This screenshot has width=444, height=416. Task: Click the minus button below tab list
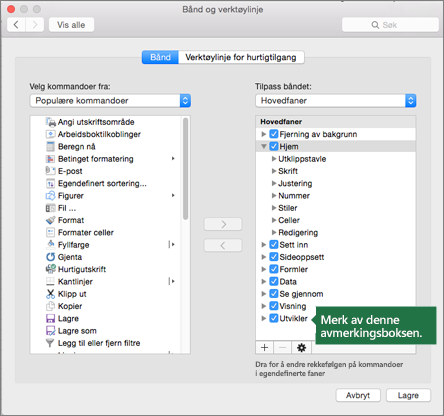pos(282,348)
